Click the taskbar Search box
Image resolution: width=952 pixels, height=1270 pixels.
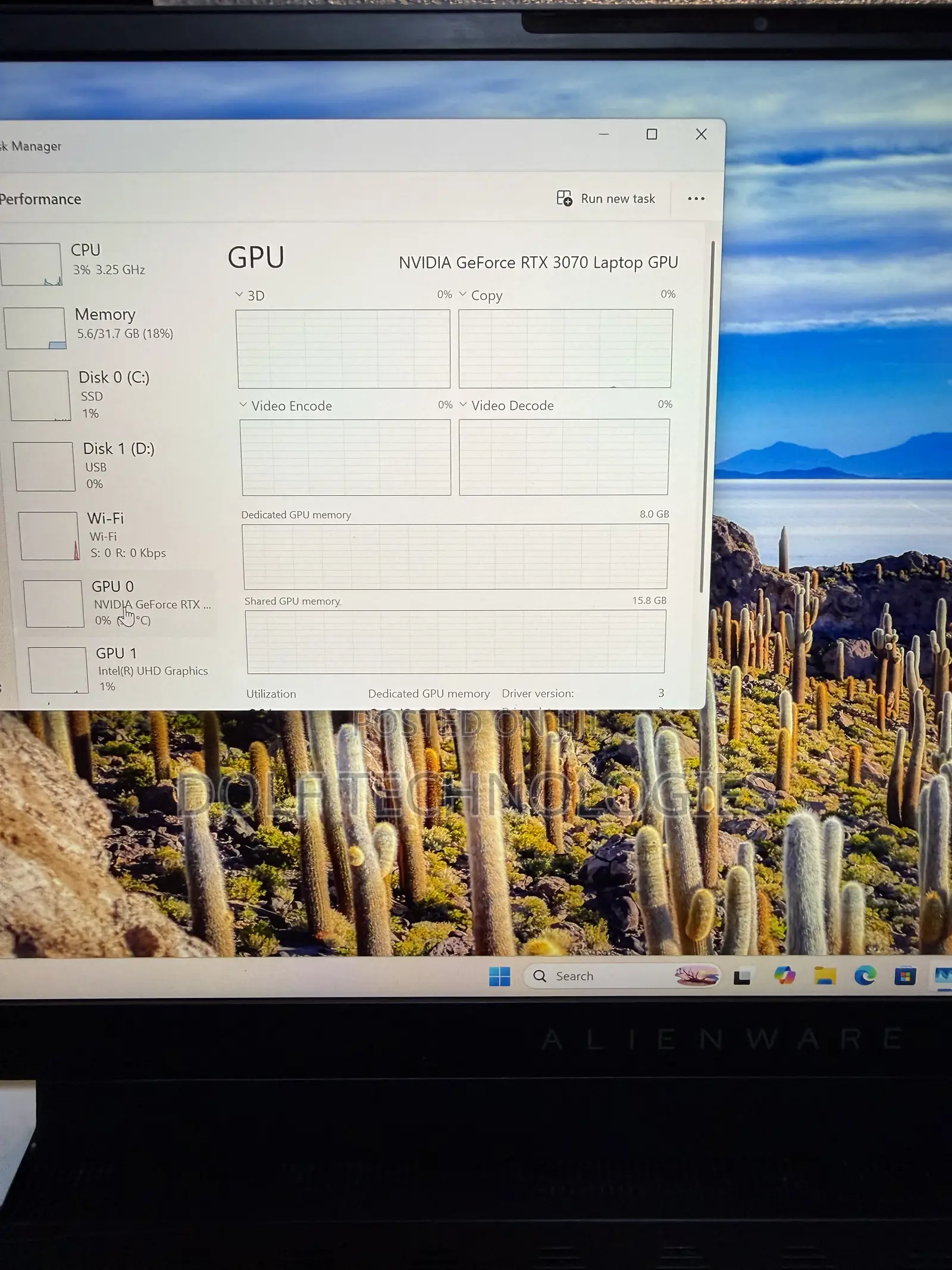622,976
